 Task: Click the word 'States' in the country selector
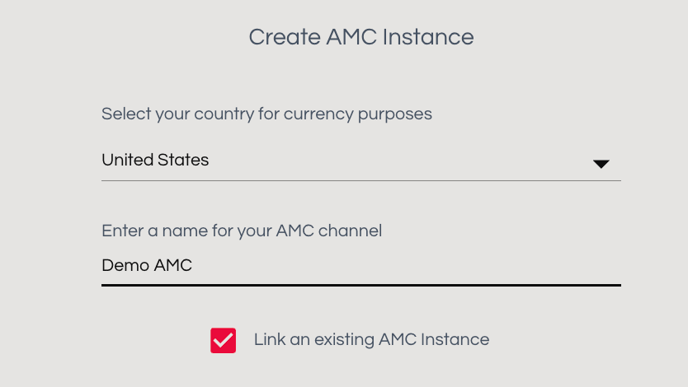coord(183,160)
